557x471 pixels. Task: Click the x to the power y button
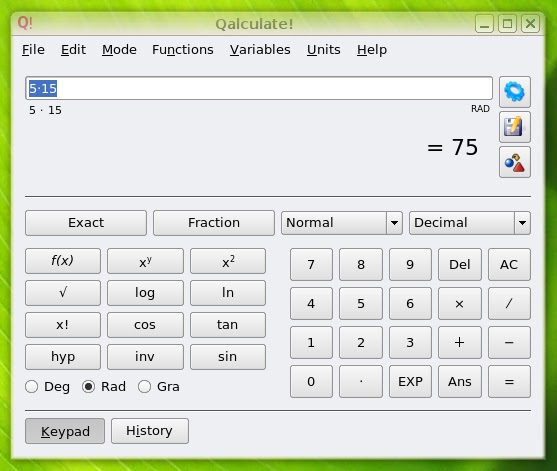[x=145, y=261]
